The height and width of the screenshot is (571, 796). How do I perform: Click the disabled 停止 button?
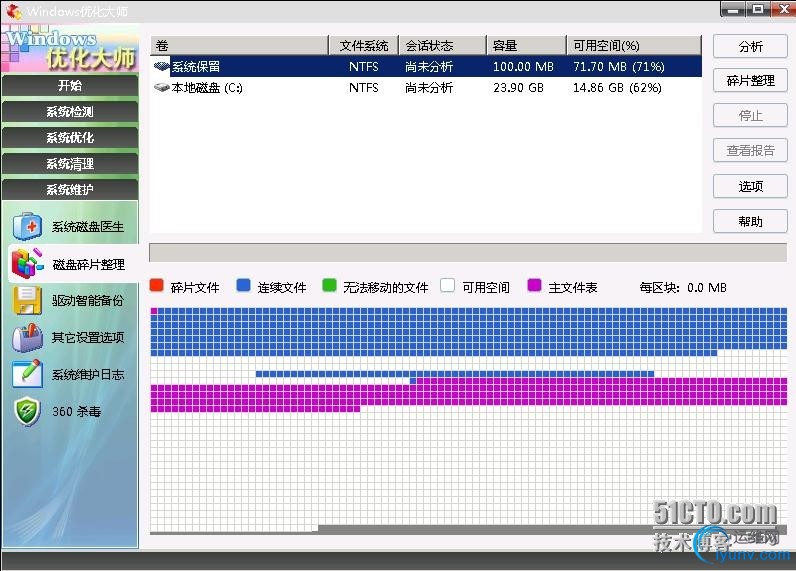coord(750,116)
